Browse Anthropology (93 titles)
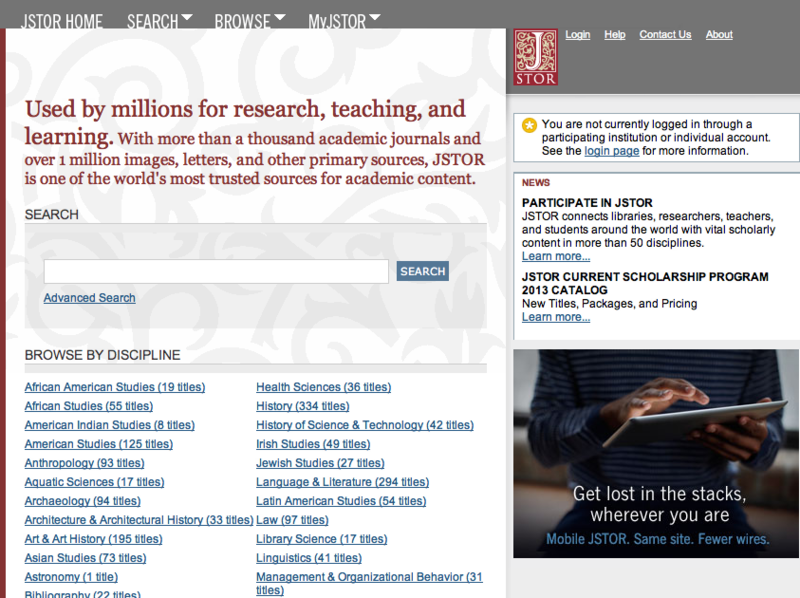Image resolution: width=800 pixels, height=598 pixels. (x=84, y=463)
